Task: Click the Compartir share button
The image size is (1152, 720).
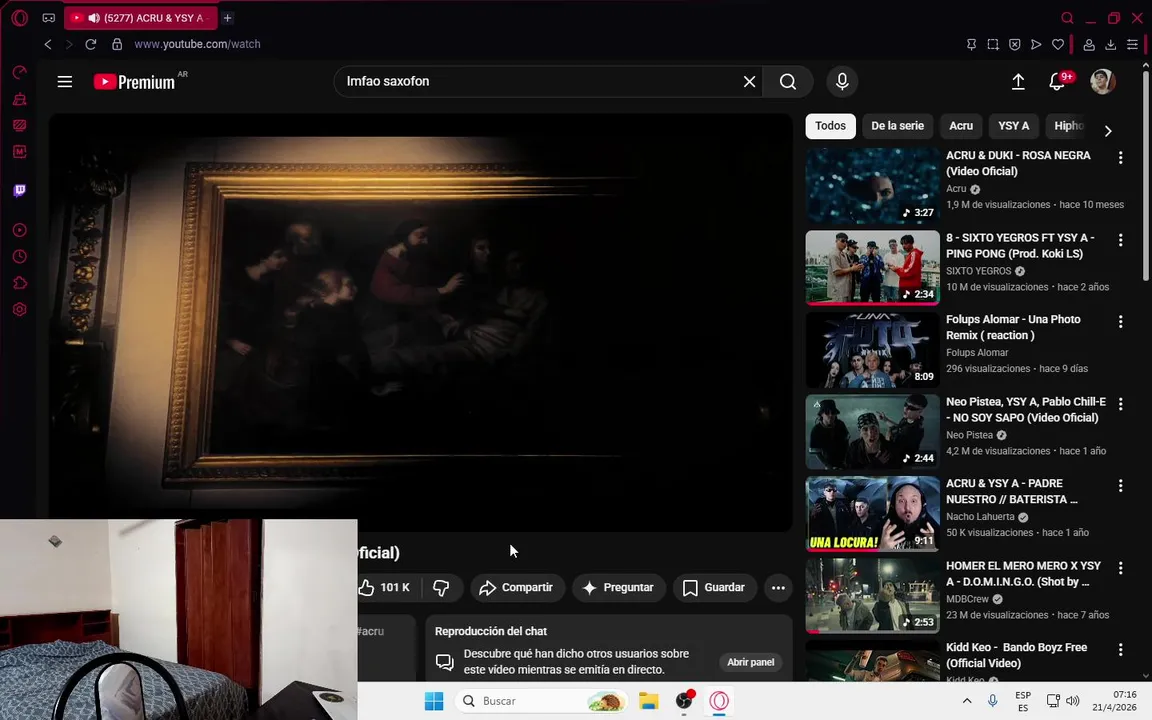Action: 516,587
